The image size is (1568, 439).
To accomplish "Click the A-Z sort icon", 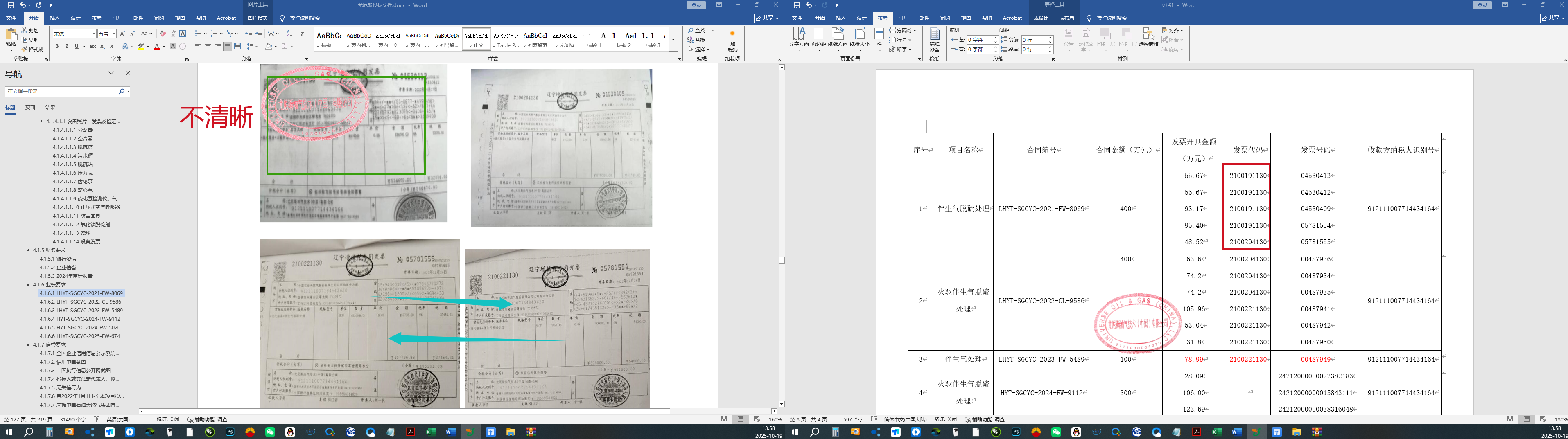I will tap(289, 34).
